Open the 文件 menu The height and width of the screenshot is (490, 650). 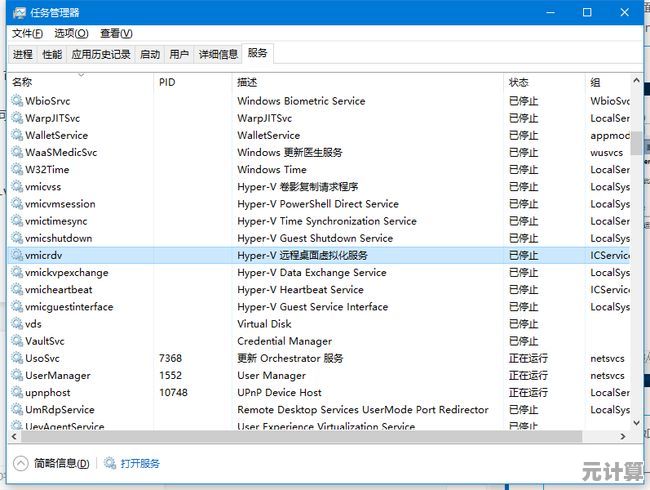point(27,33)
